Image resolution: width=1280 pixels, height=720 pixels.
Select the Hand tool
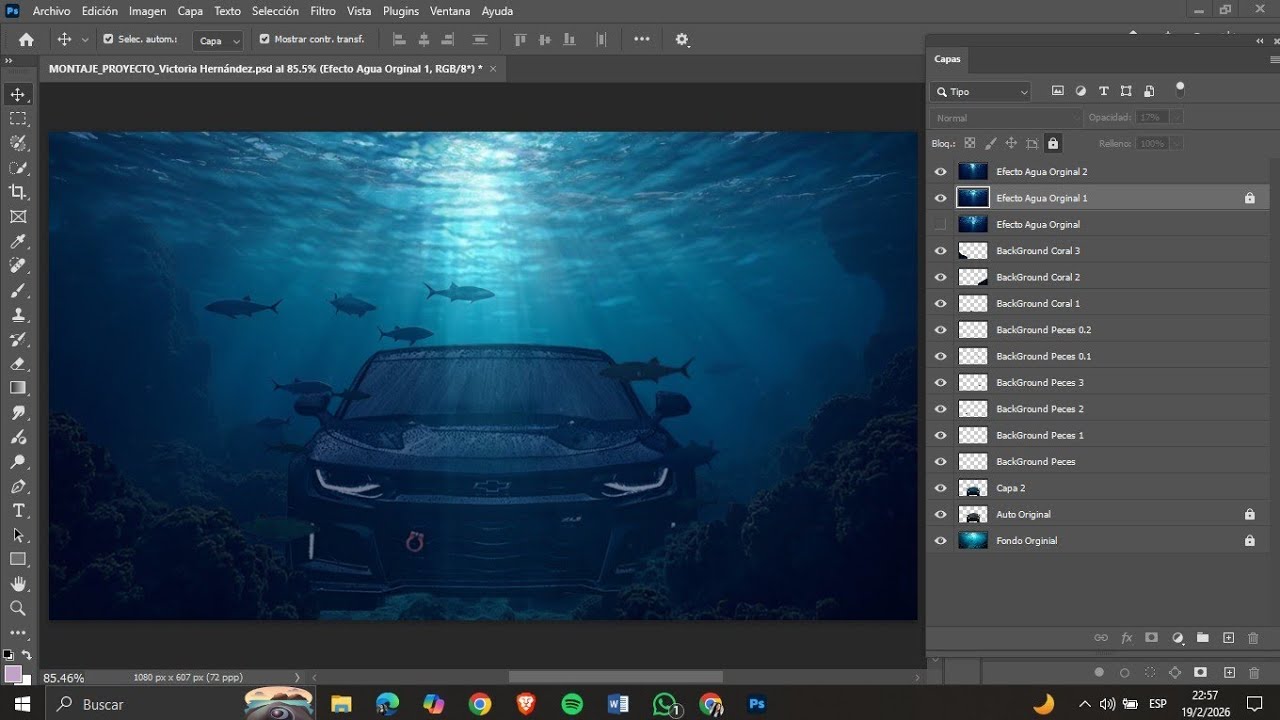[x=18, y=583]
